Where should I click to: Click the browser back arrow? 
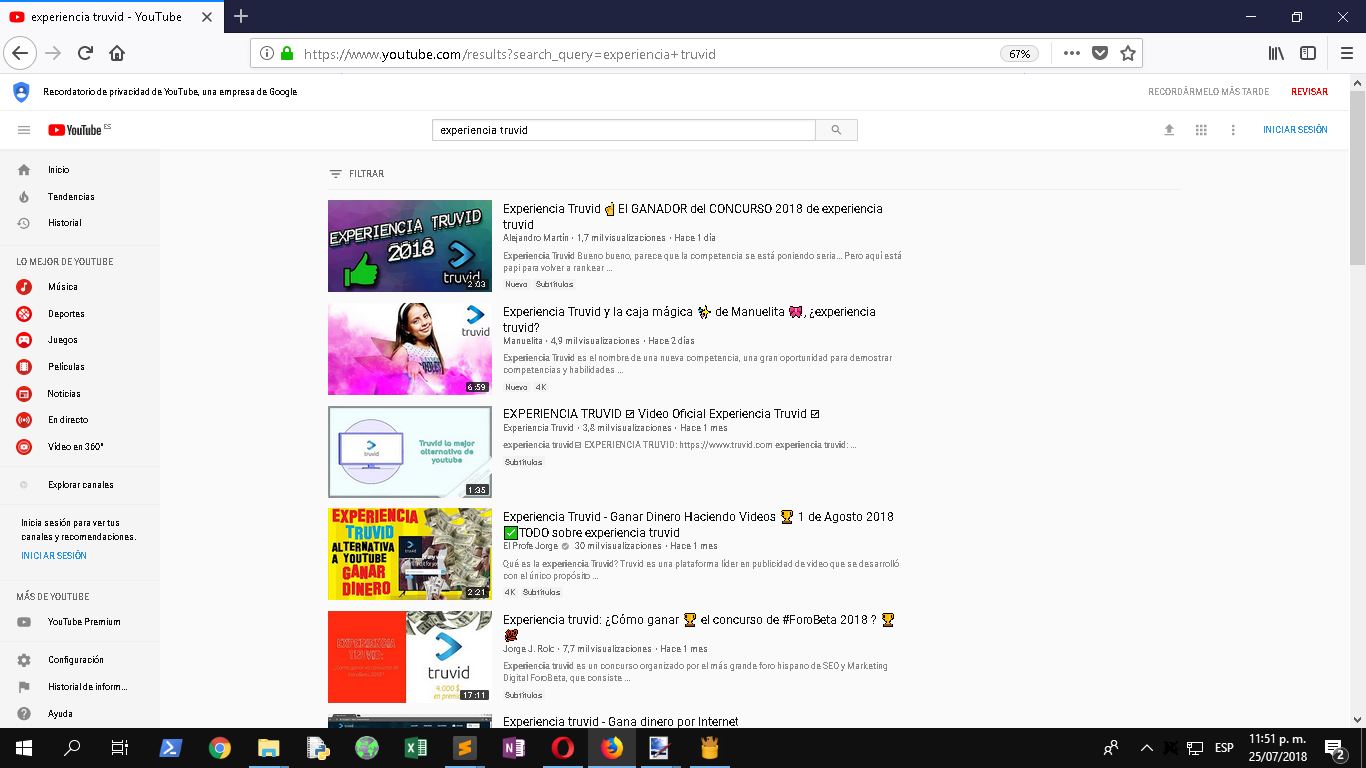tap(20, 53)
